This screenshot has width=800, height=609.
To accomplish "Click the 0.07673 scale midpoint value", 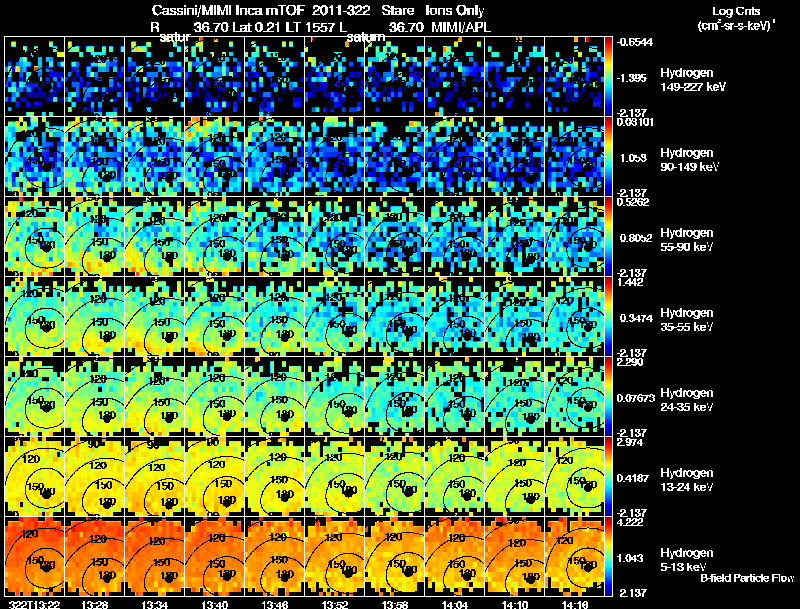I will click(x=636, y=398).
